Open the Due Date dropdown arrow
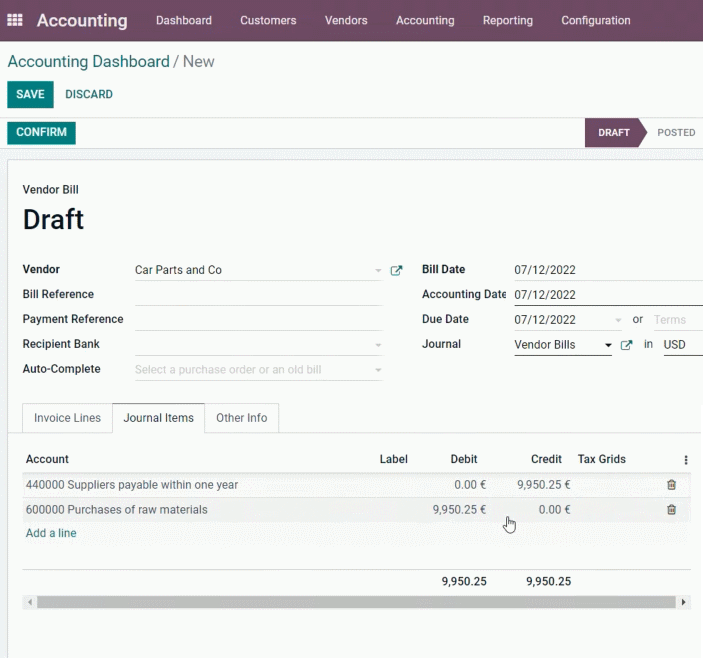The width and height of the screenshot is (703, 658). (618, 320)
